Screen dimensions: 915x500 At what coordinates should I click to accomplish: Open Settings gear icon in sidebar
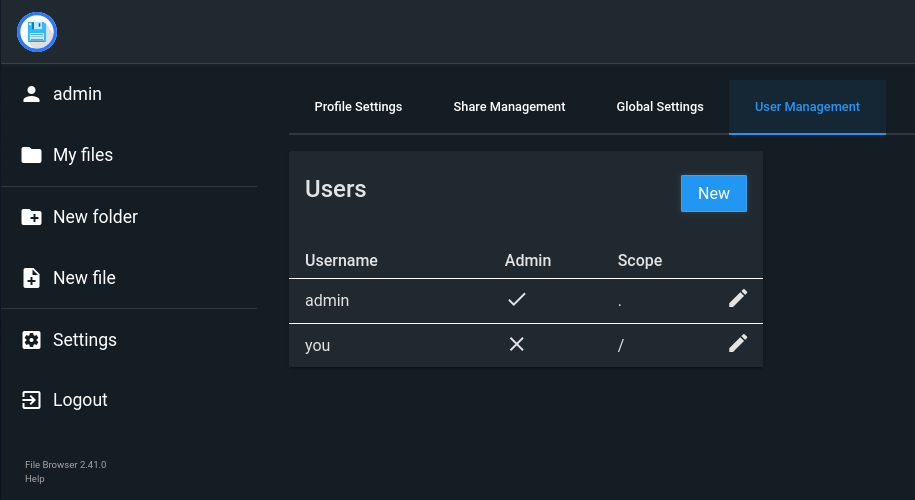tap(32, 340)
